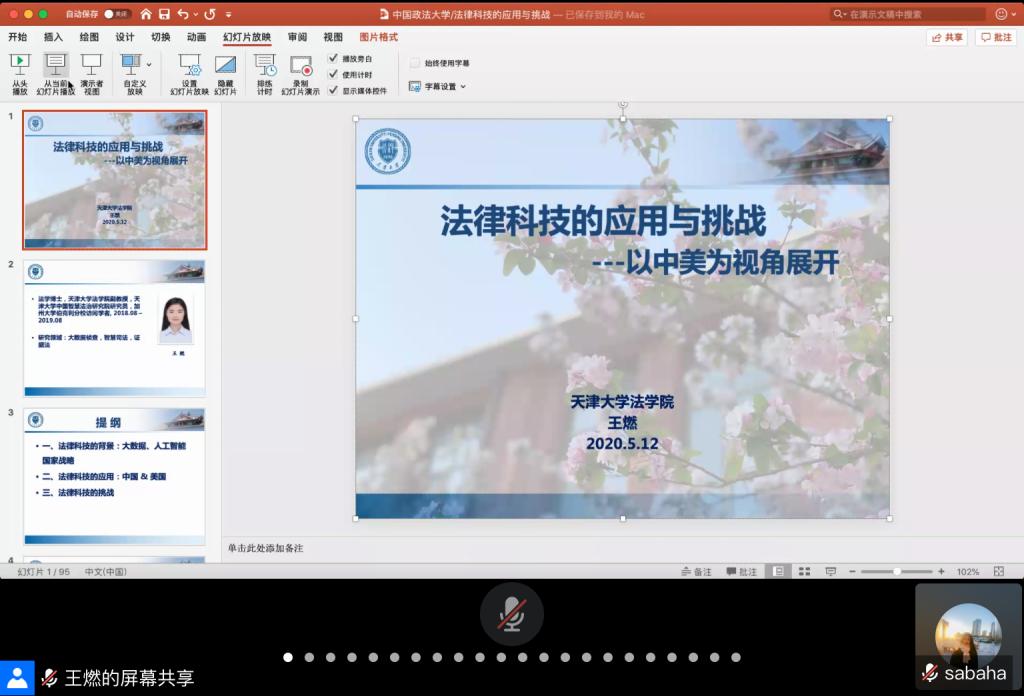Click the notes area 单击此处添加备注
1024x696 pixels.
click(x=265, y=548)
